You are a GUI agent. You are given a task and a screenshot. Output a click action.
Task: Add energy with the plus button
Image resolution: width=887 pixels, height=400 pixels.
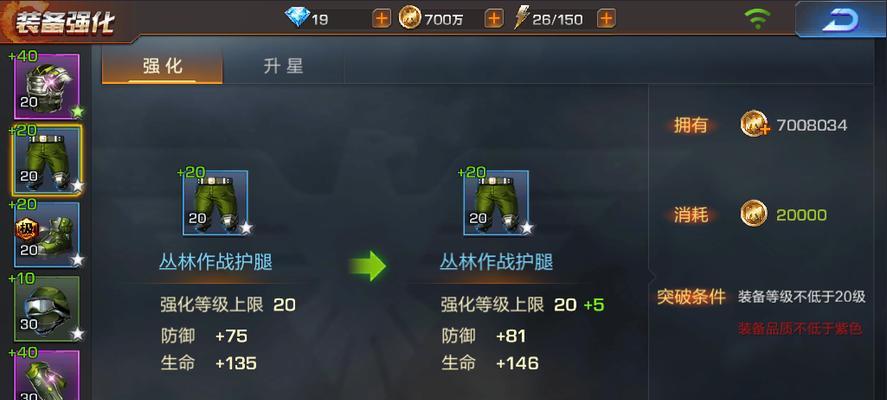[606, 19]
